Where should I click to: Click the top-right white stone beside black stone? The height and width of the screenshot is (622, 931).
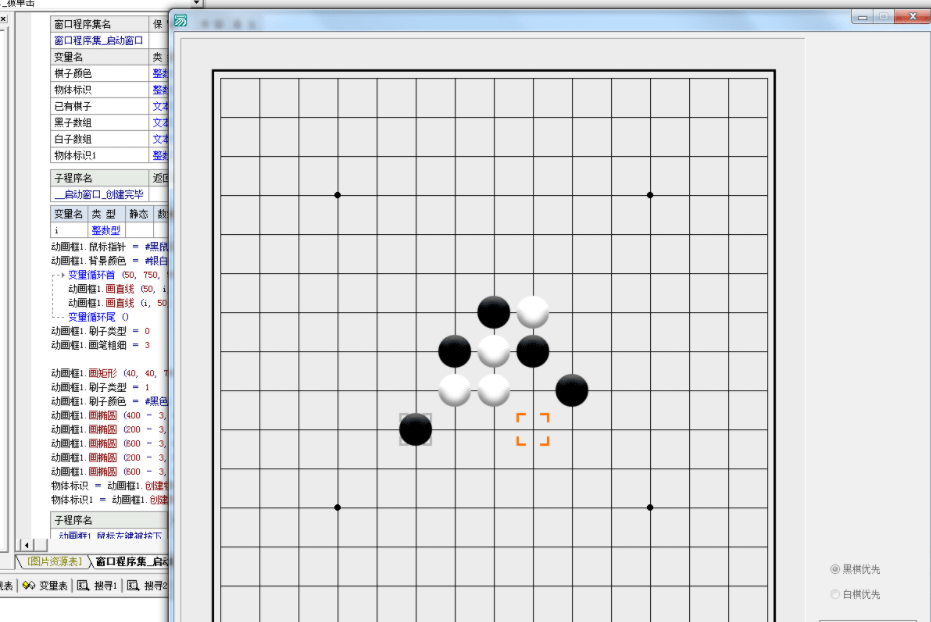click(x=532, y=312)
